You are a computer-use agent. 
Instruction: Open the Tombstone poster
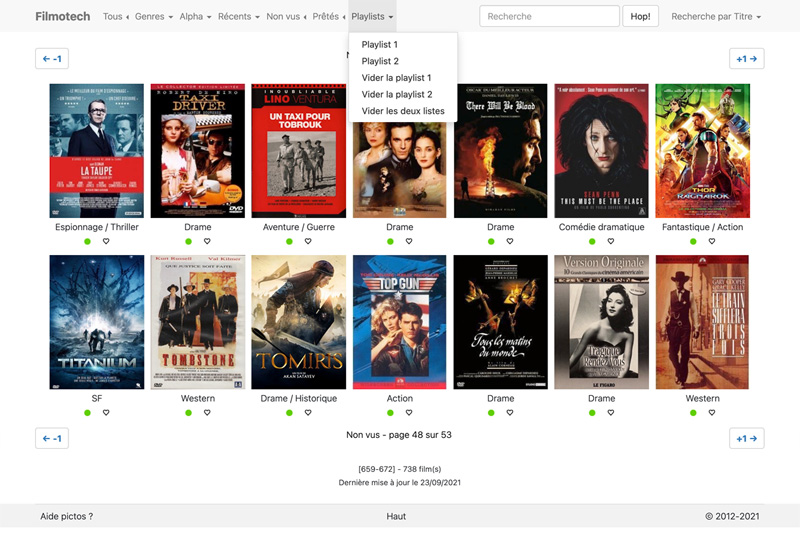coord(197,322)
